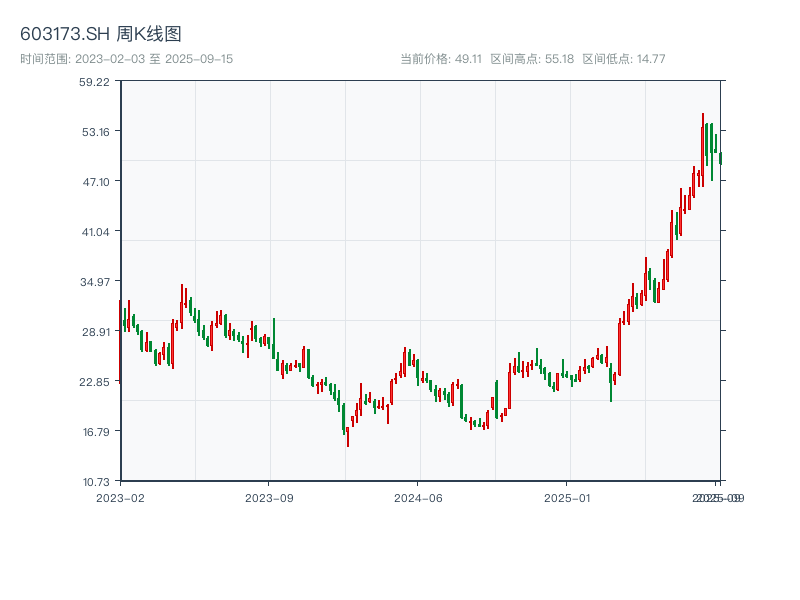Click the 当前价格 49.11 label
Screen dimensions: 800x600
441,59
